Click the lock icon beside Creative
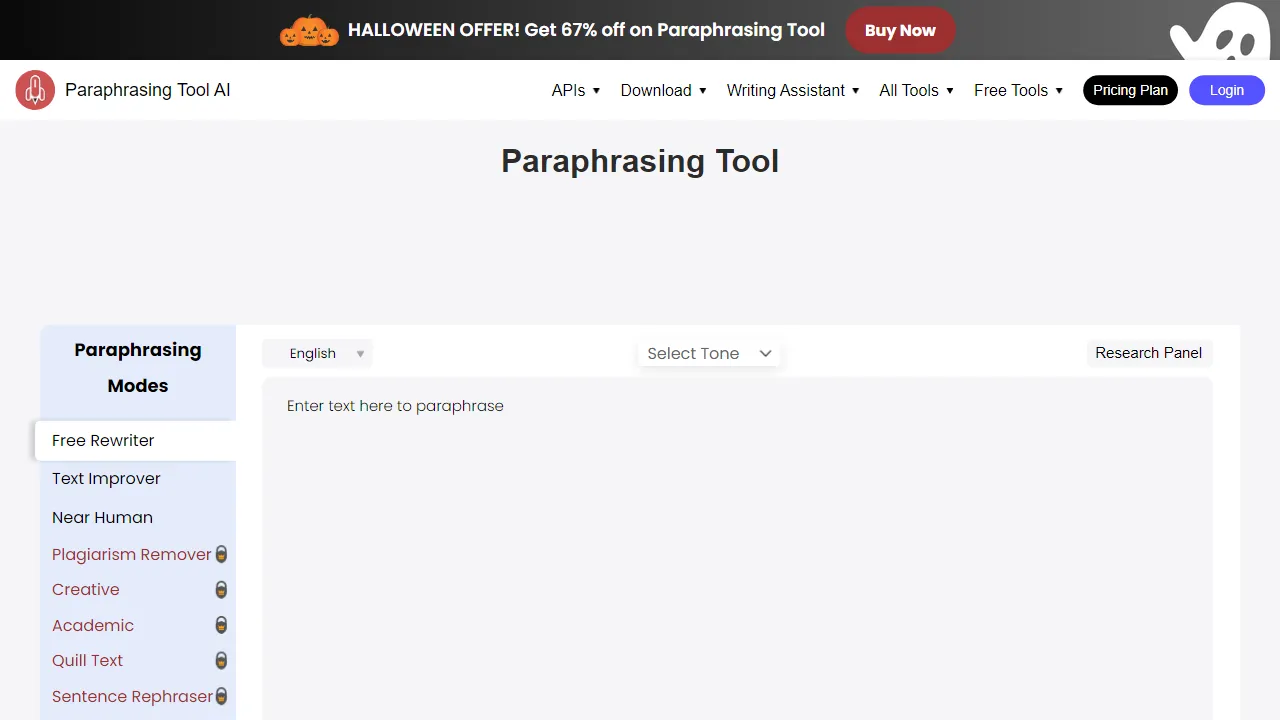 pos(222,590)
